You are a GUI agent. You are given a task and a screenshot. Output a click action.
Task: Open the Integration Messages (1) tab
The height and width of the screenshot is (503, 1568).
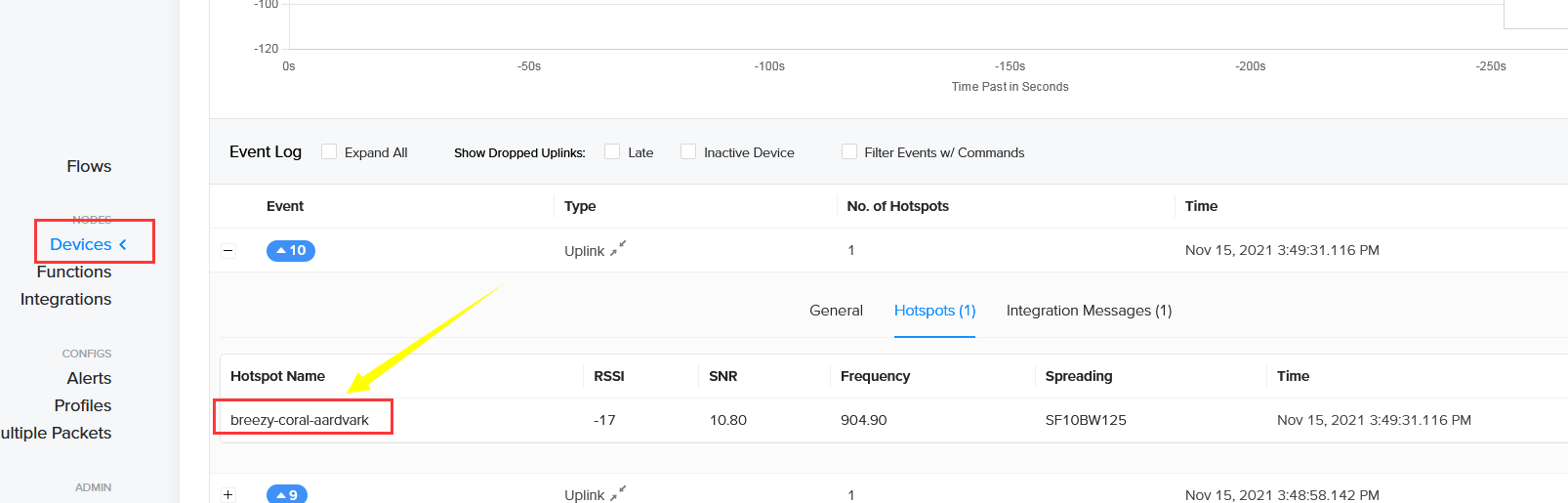pyautogui.click(x=1089, y=311)
